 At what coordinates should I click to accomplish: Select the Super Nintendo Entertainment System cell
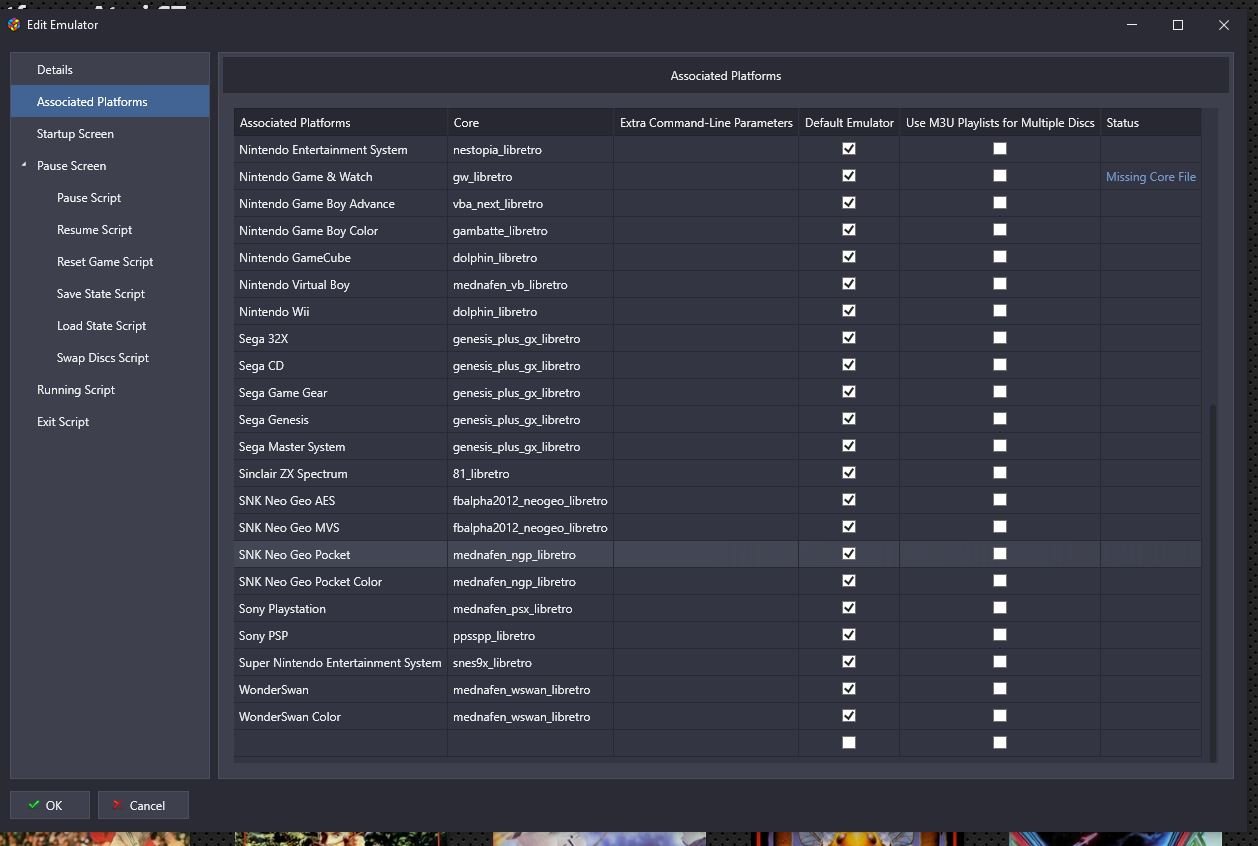(341, 663)
